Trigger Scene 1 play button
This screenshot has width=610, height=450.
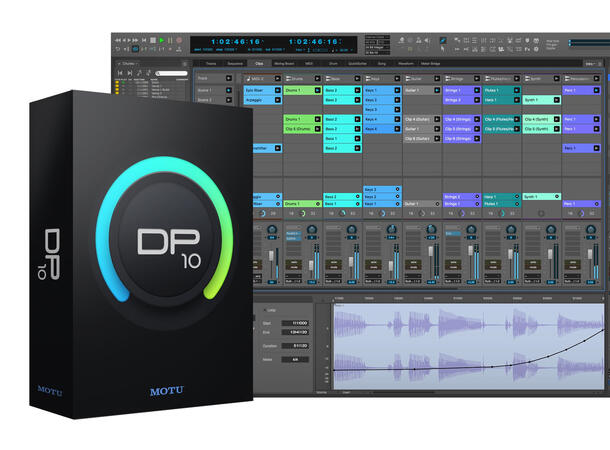229,90
